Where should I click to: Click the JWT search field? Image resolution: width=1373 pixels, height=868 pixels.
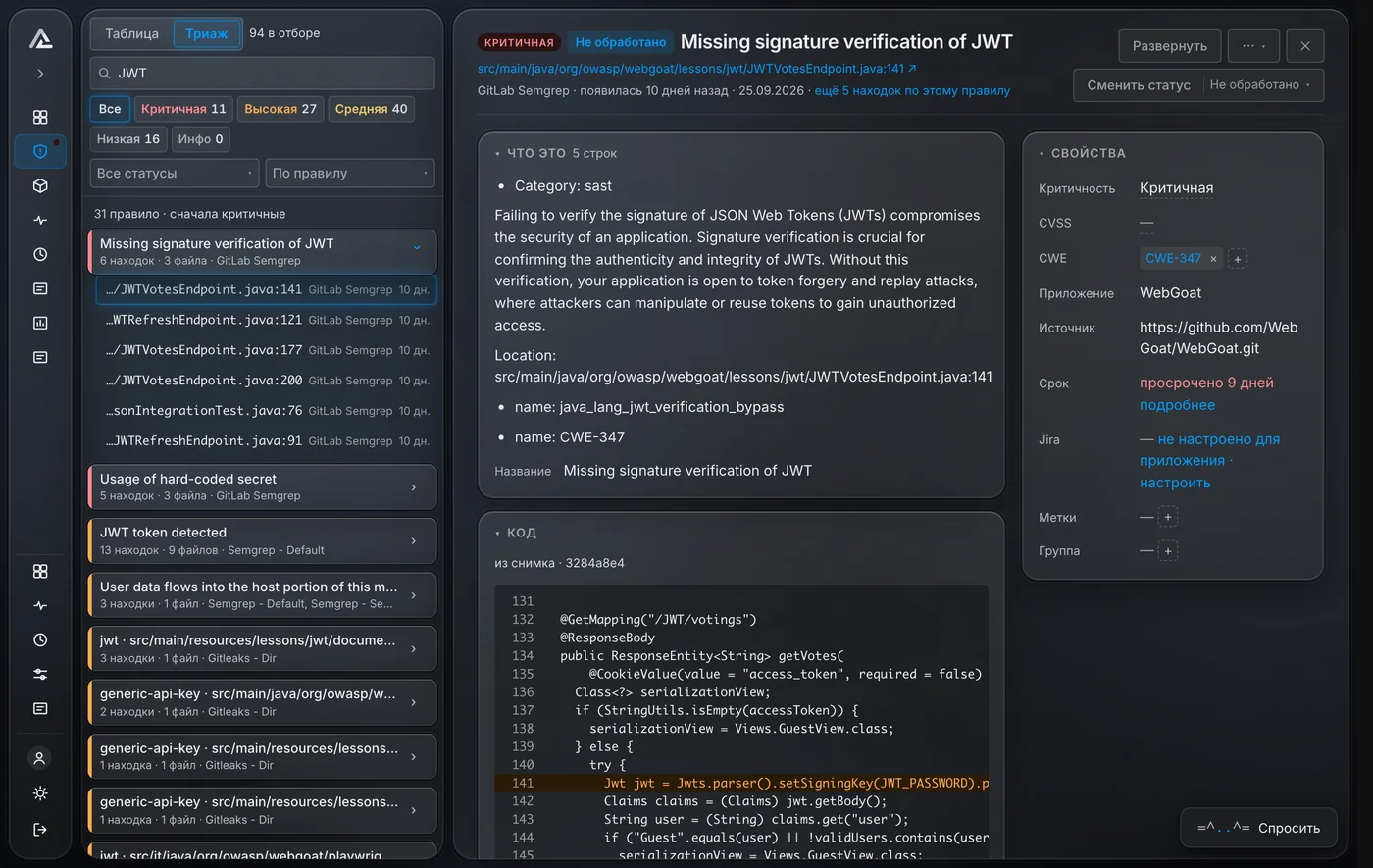(263, 73)
